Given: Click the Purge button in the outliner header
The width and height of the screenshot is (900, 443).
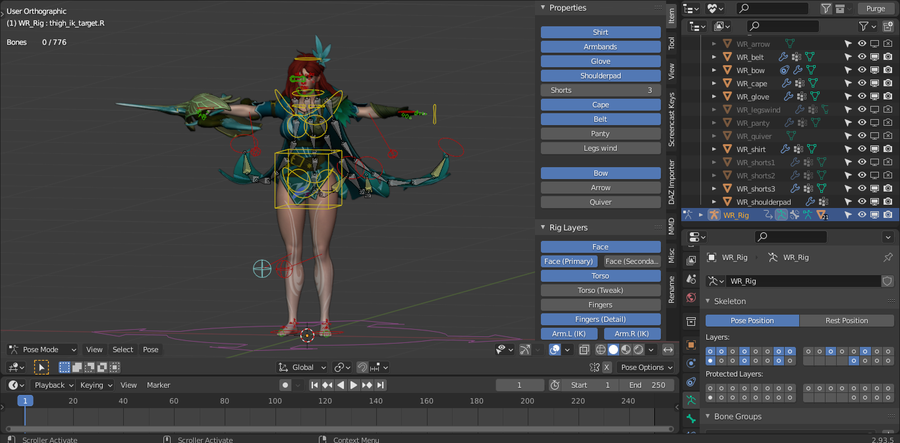Looking at the screenshot, I should point(875,8).
